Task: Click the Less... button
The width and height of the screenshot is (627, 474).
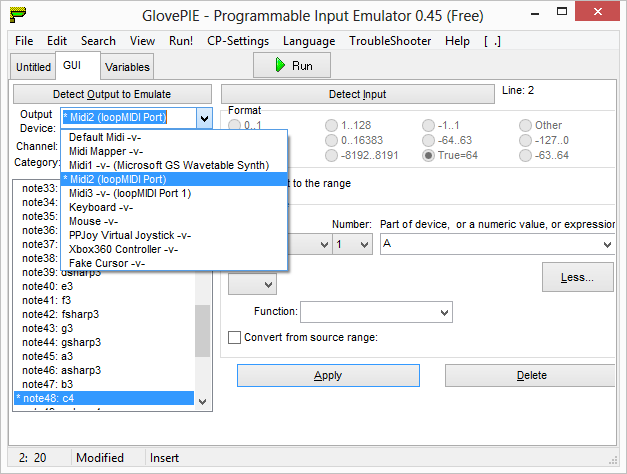Action: click(577, 277)
